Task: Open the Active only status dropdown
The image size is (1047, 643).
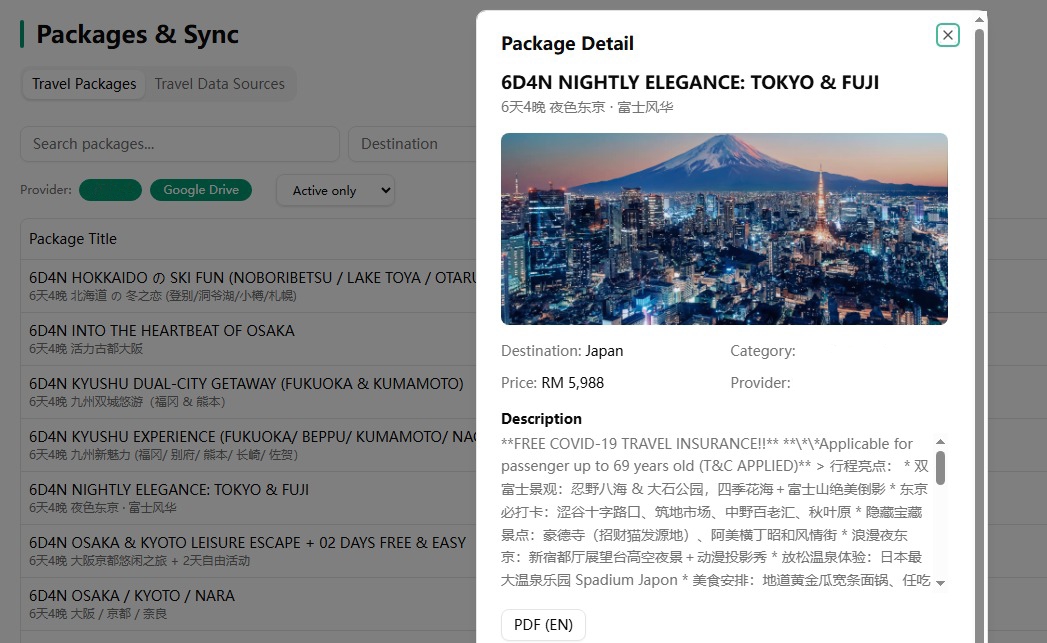Action: coord(335,190)
